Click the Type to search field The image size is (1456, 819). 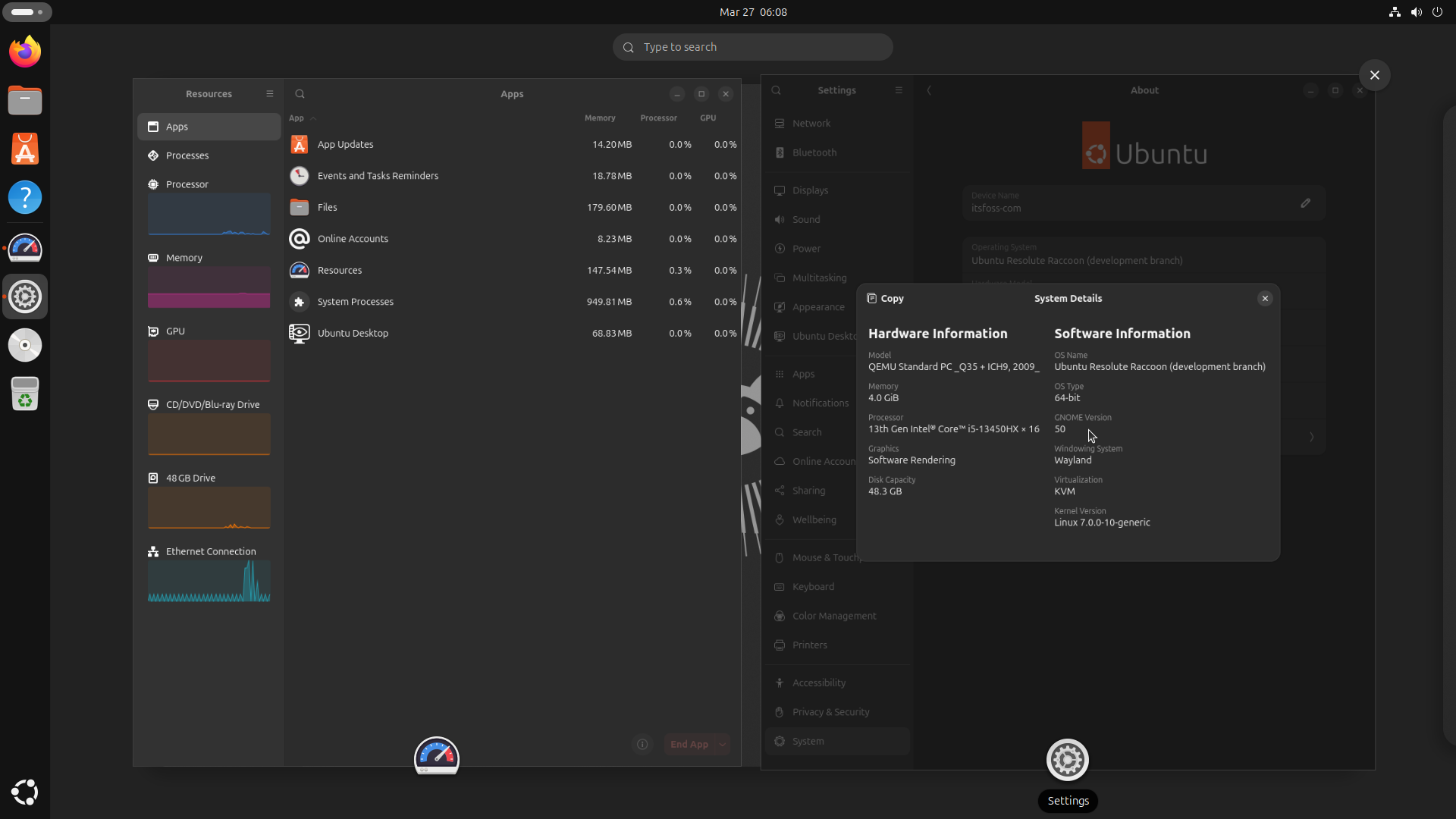point(752,47)
